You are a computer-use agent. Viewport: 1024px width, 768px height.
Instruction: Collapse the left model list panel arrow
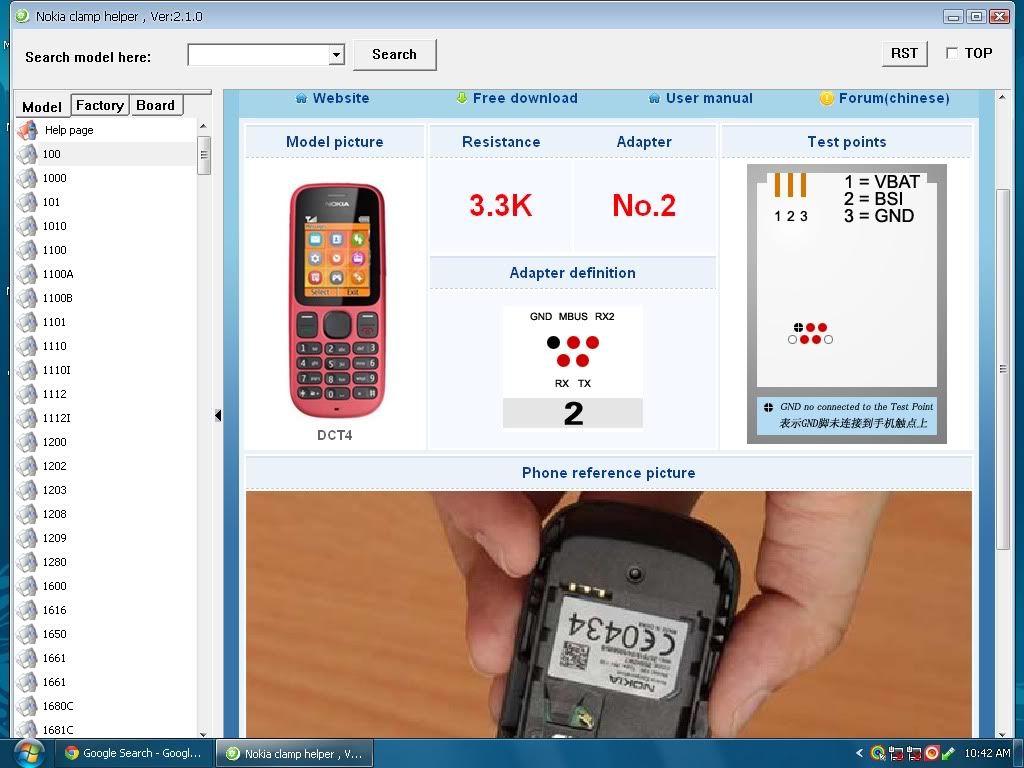tap(218, 415)
